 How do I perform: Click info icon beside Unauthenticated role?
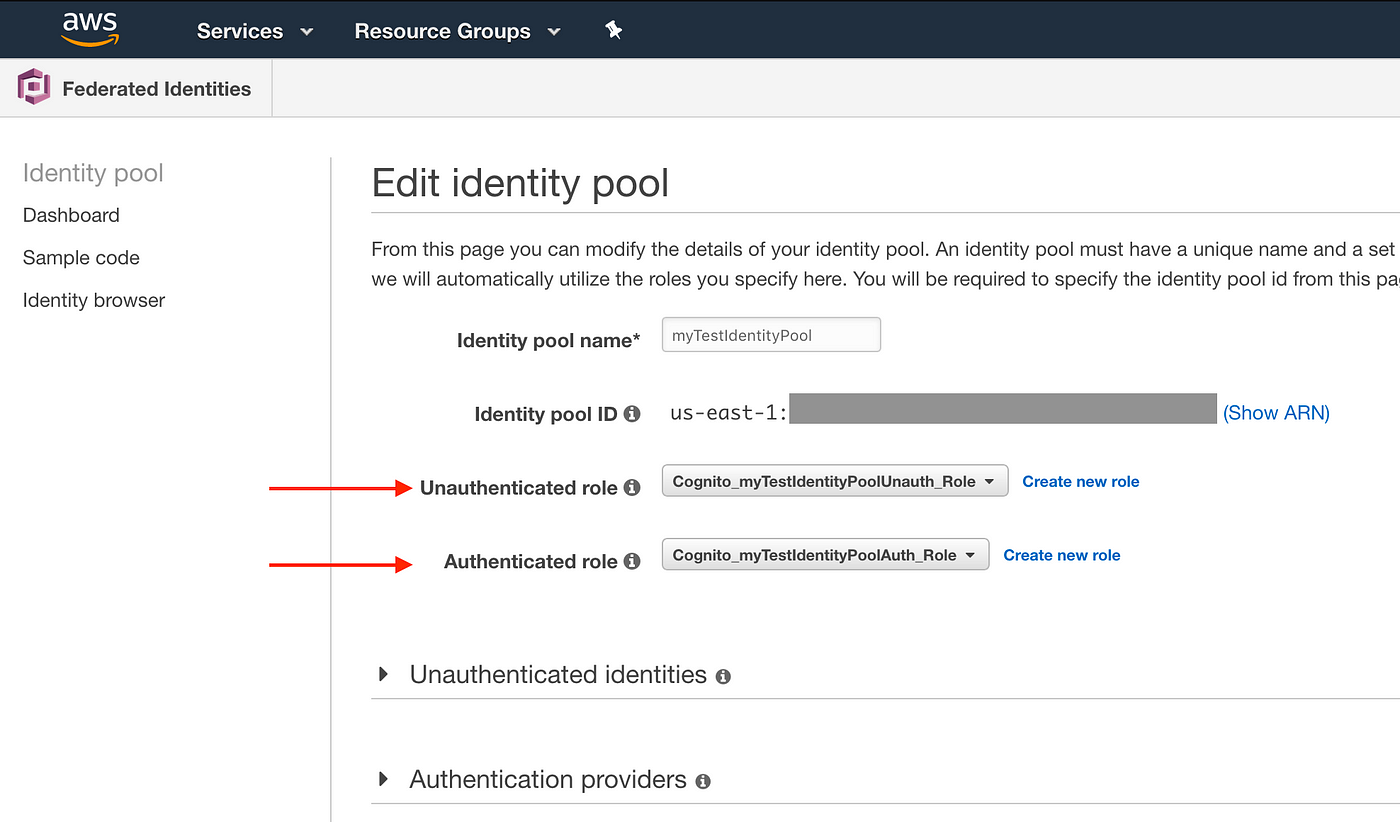pos(632,488)
